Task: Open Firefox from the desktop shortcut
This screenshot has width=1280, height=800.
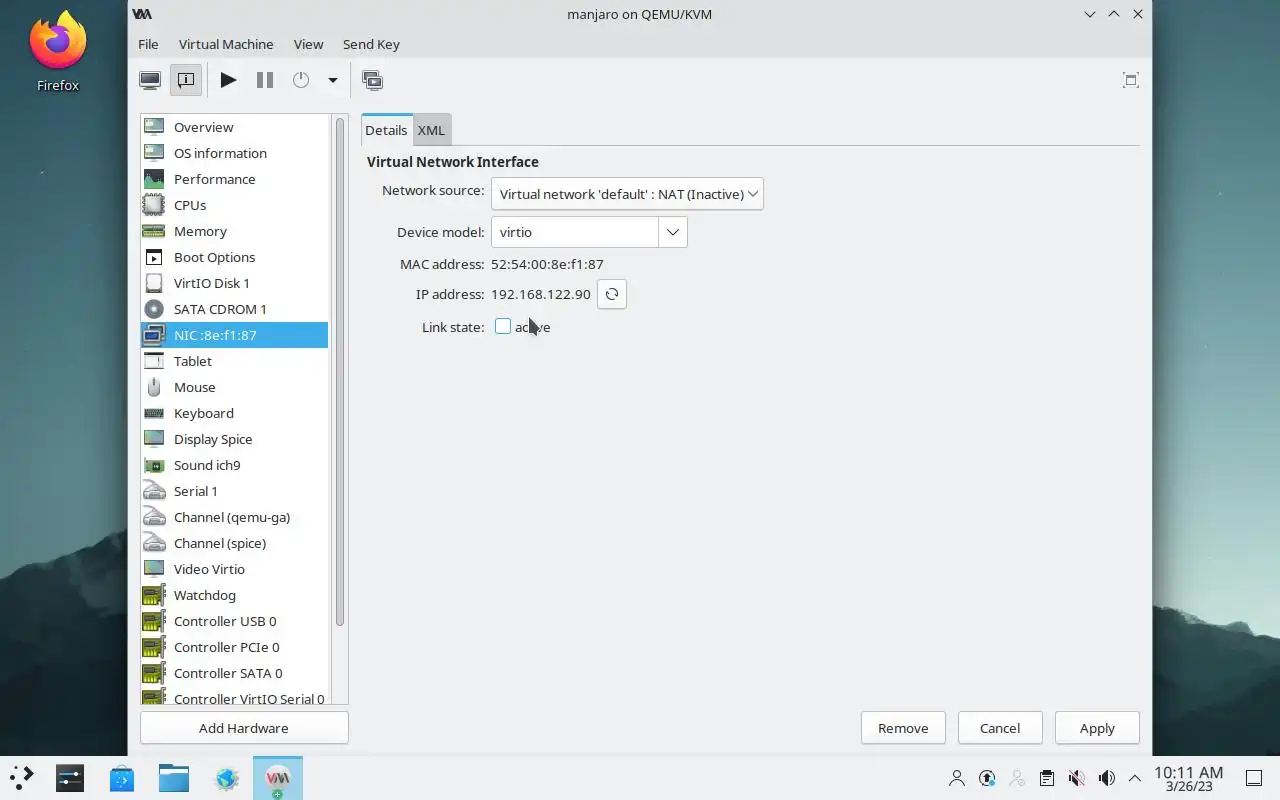Action: click(x=58, y=52)
